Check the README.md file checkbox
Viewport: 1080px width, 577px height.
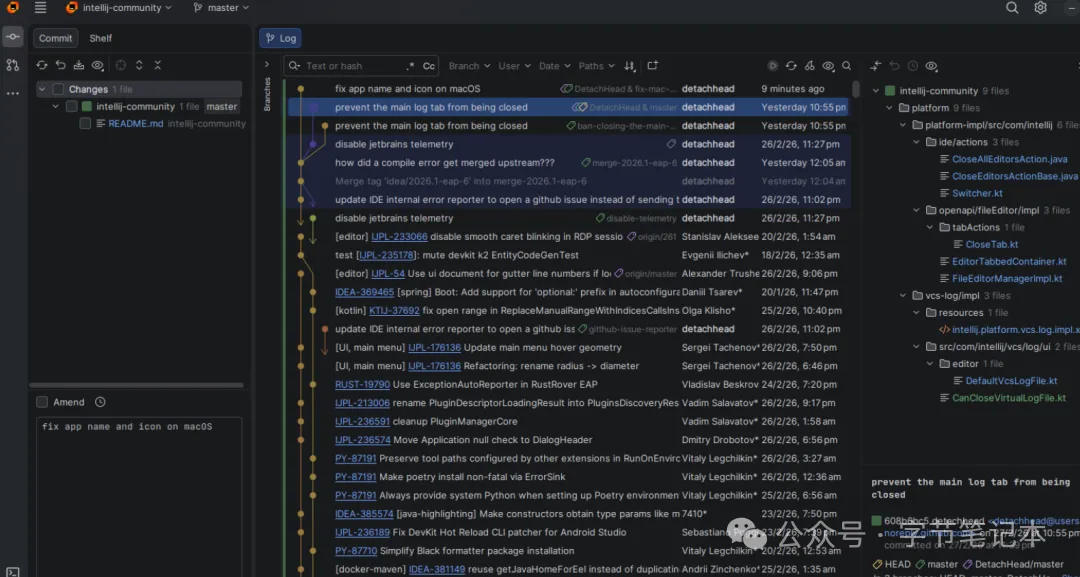point(85,124)
